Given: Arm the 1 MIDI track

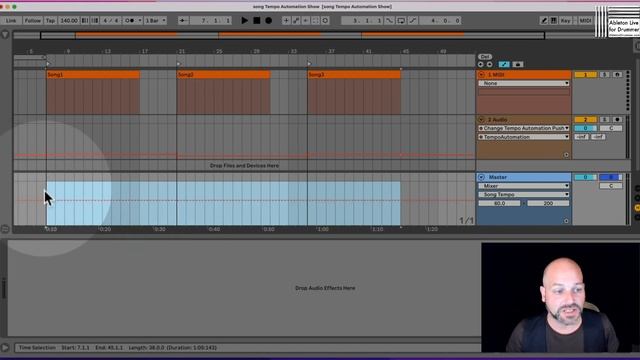Looking at the screenshot, I should click(617, 75).
